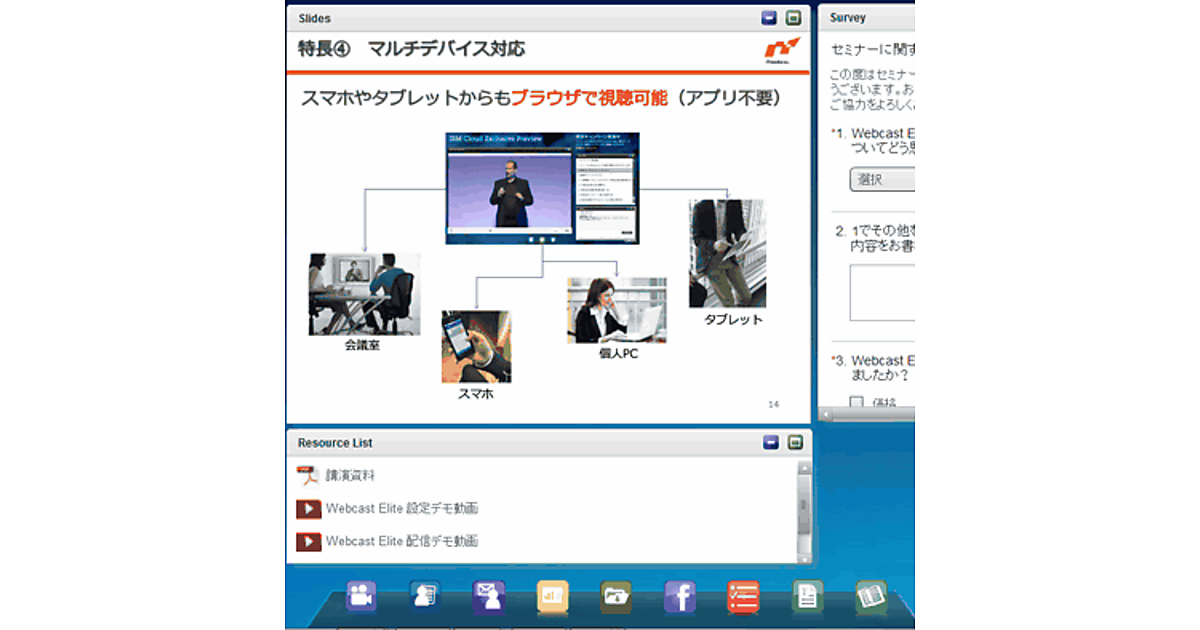
Task: Open the 講演資料 PDF resource
Action: (350, 475)
